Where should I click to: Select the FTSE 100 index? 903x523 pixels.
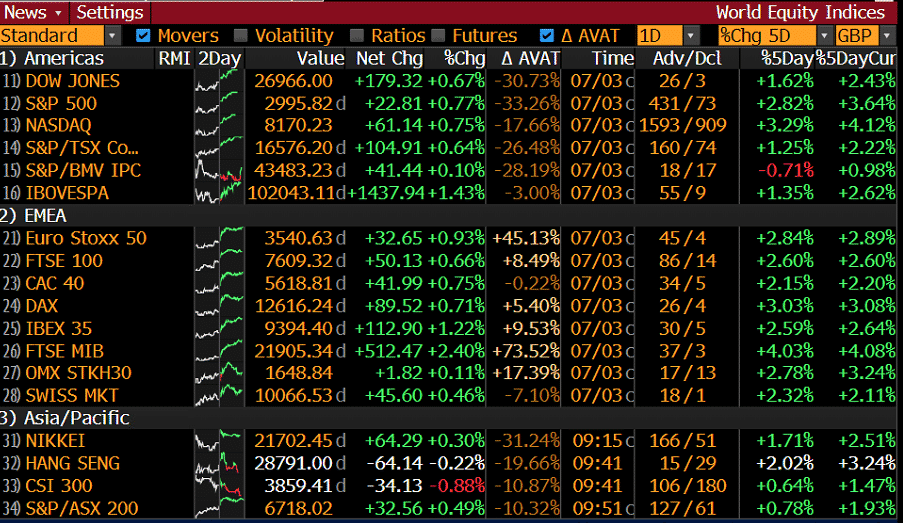tap(64, 260)
